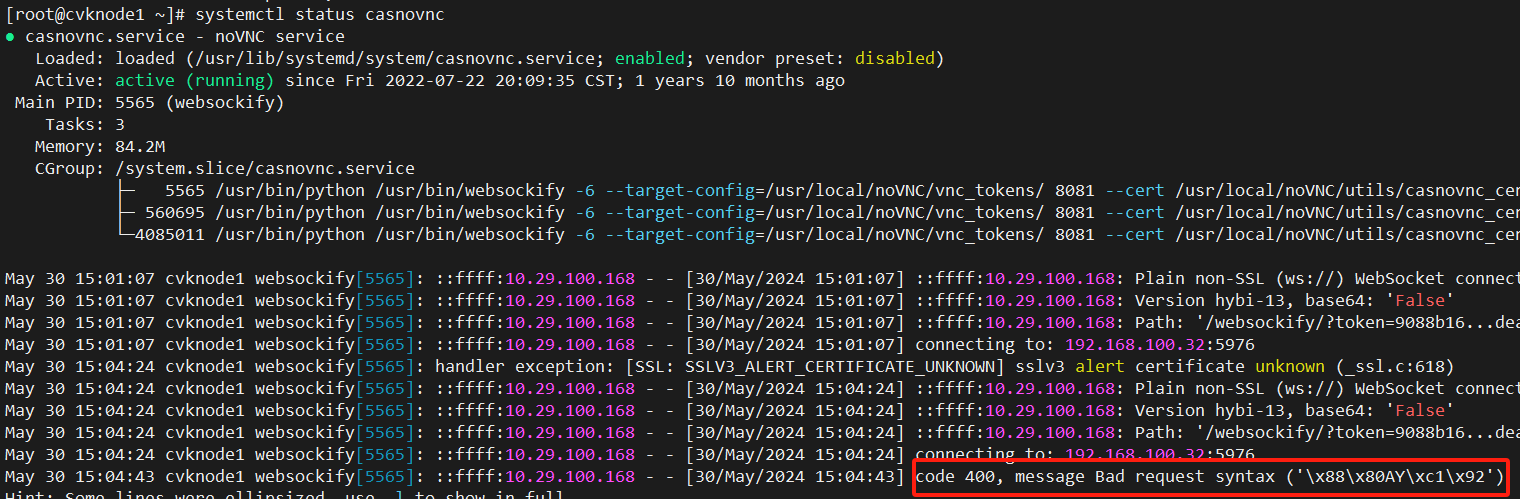Click the Main PID 5565 (websockify) value
This screenshot has height=499, width=1520.
[x=200, y=103]
